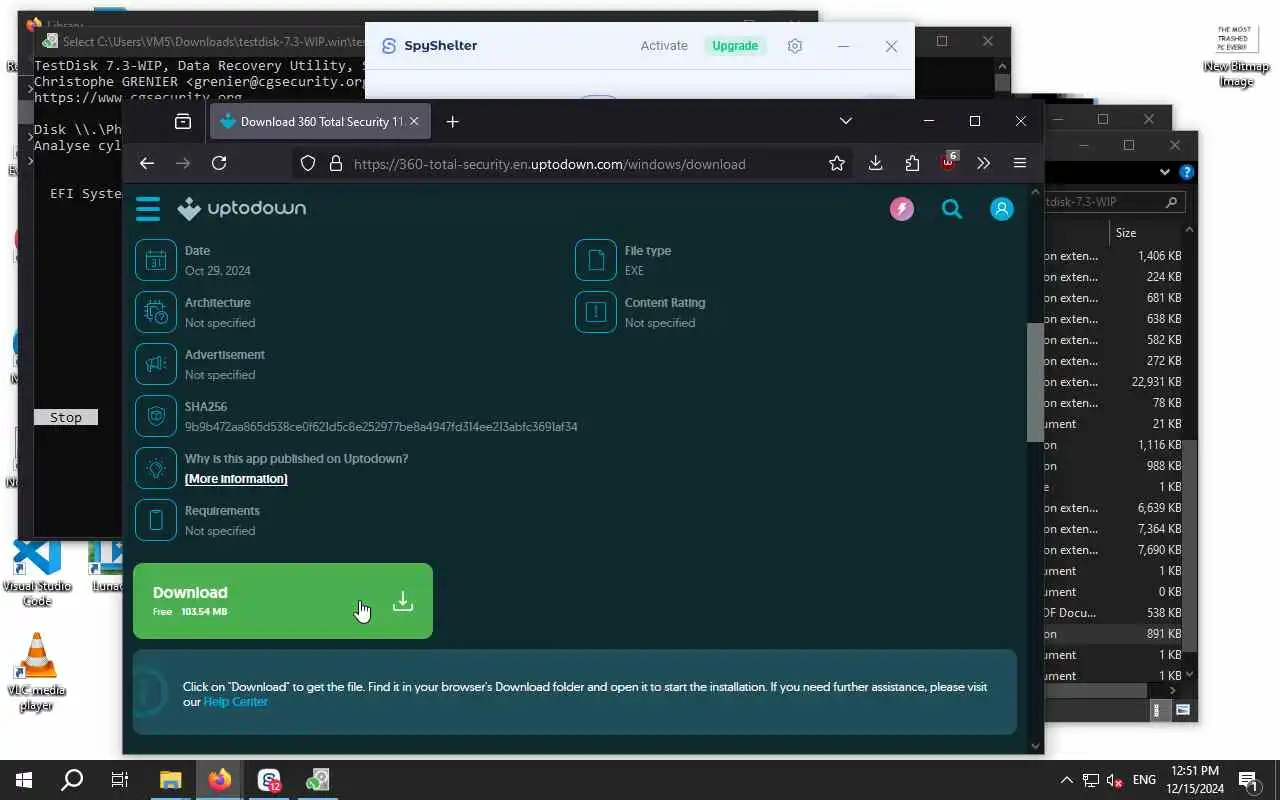Image resolution: width=1280 pixels, height=800 pixels.
Task: Click the muted volume tray icon
Action: pyautogui.click(x=1115, y=780)
